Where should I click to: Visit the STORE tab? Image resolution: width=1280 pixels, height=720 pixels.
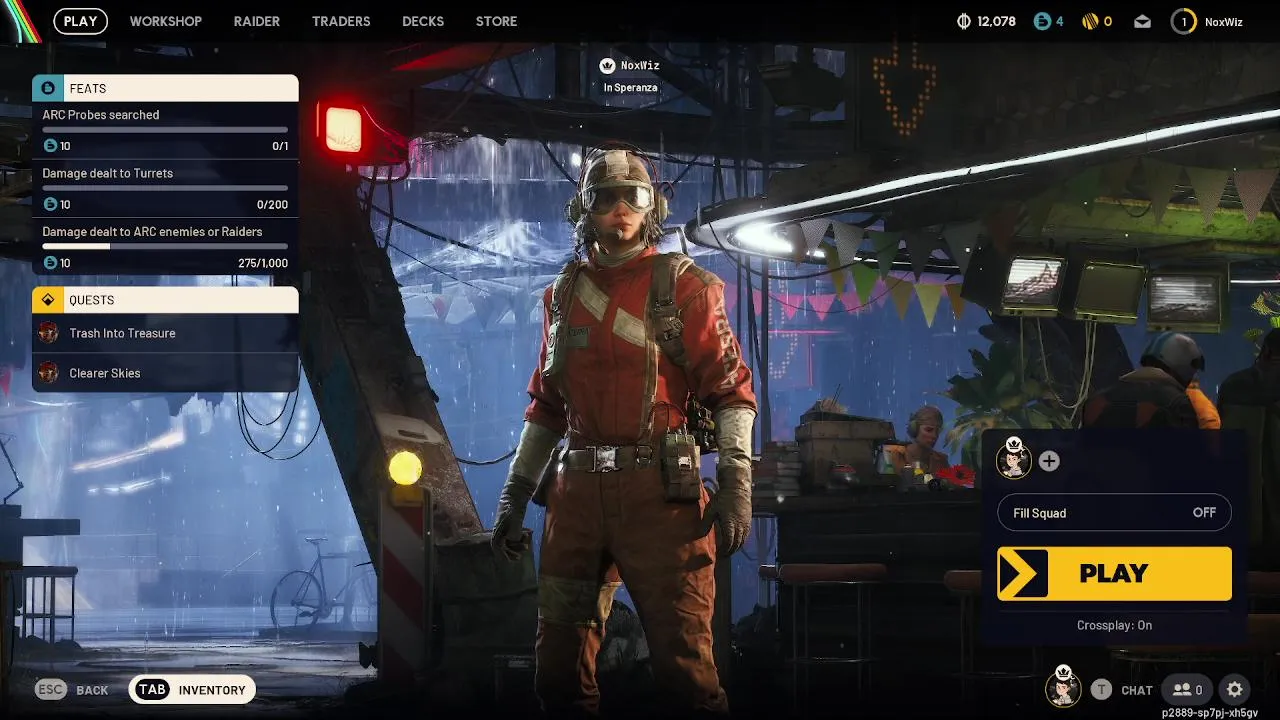click(497, 21)
